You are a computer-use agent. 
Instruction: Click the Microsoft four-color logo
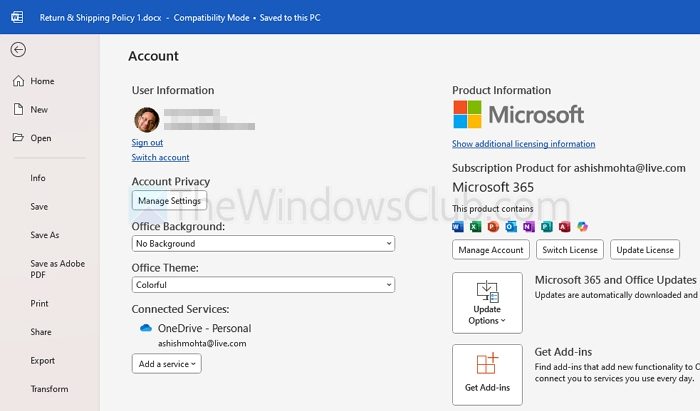(467, 114)
